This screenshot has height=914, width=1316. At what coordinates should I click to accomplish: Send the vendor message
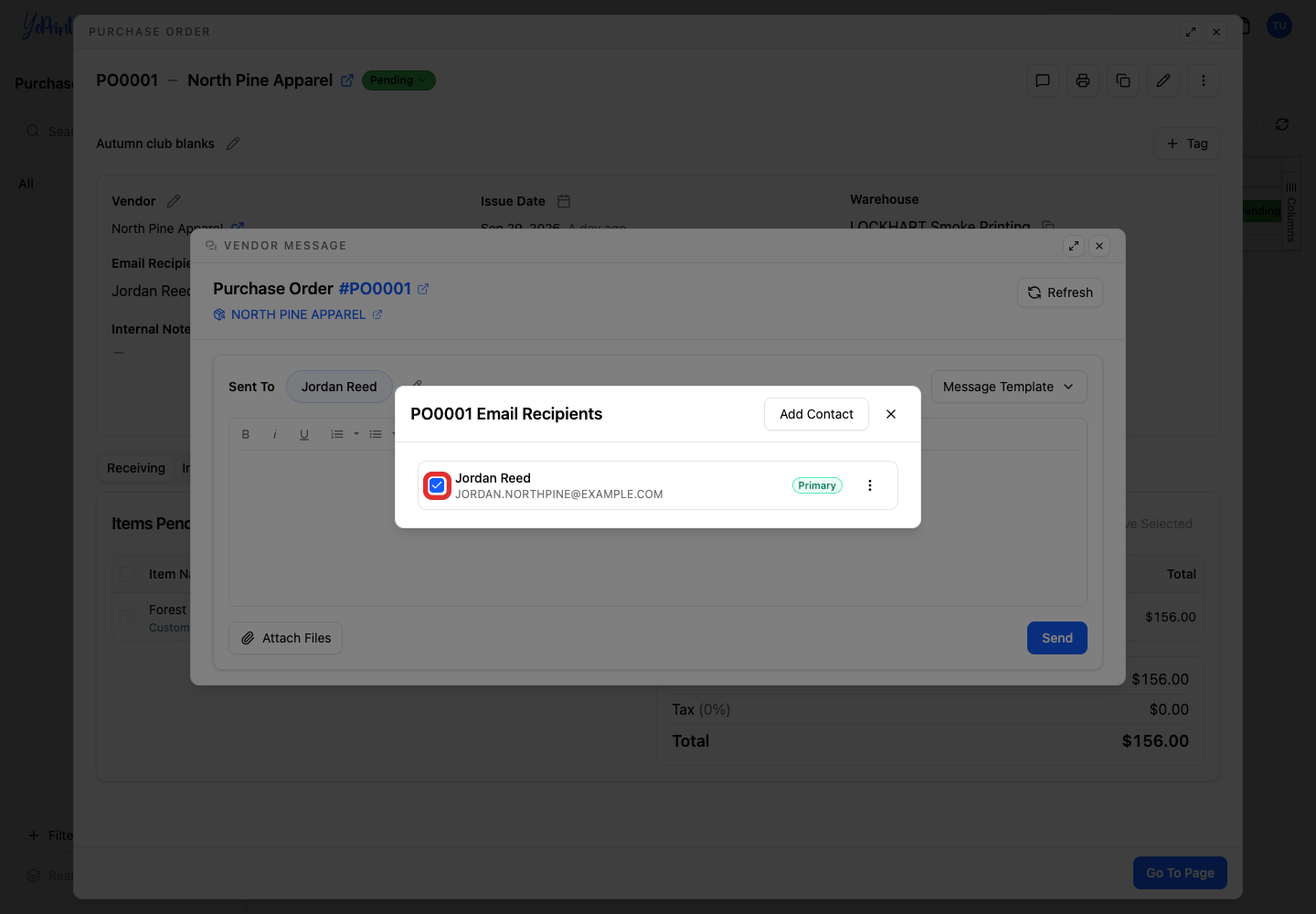click(x=1057, y=638)
